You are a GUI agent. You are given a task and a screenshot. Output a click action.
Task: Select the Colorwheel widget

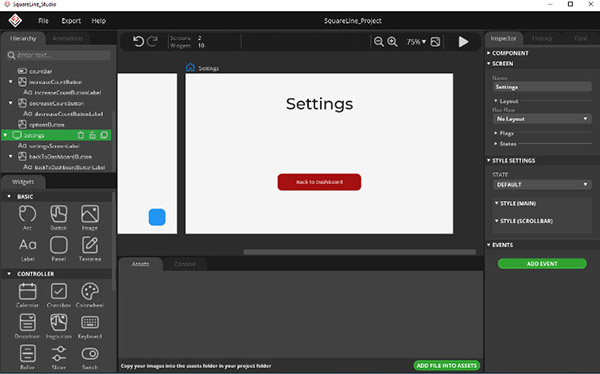coord(90,295)
